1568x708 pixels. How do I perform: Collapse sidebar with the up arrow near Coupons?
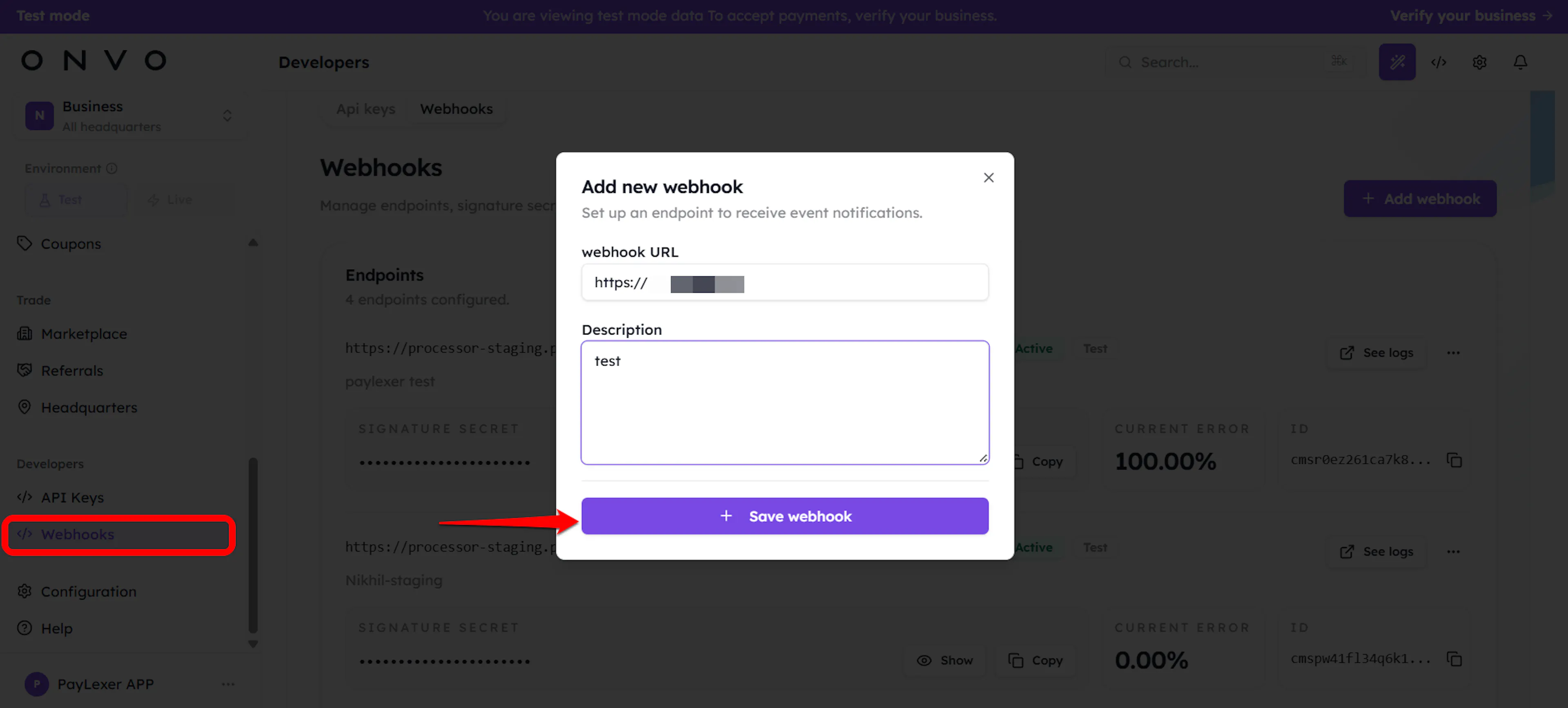click(x=253, y=243)
